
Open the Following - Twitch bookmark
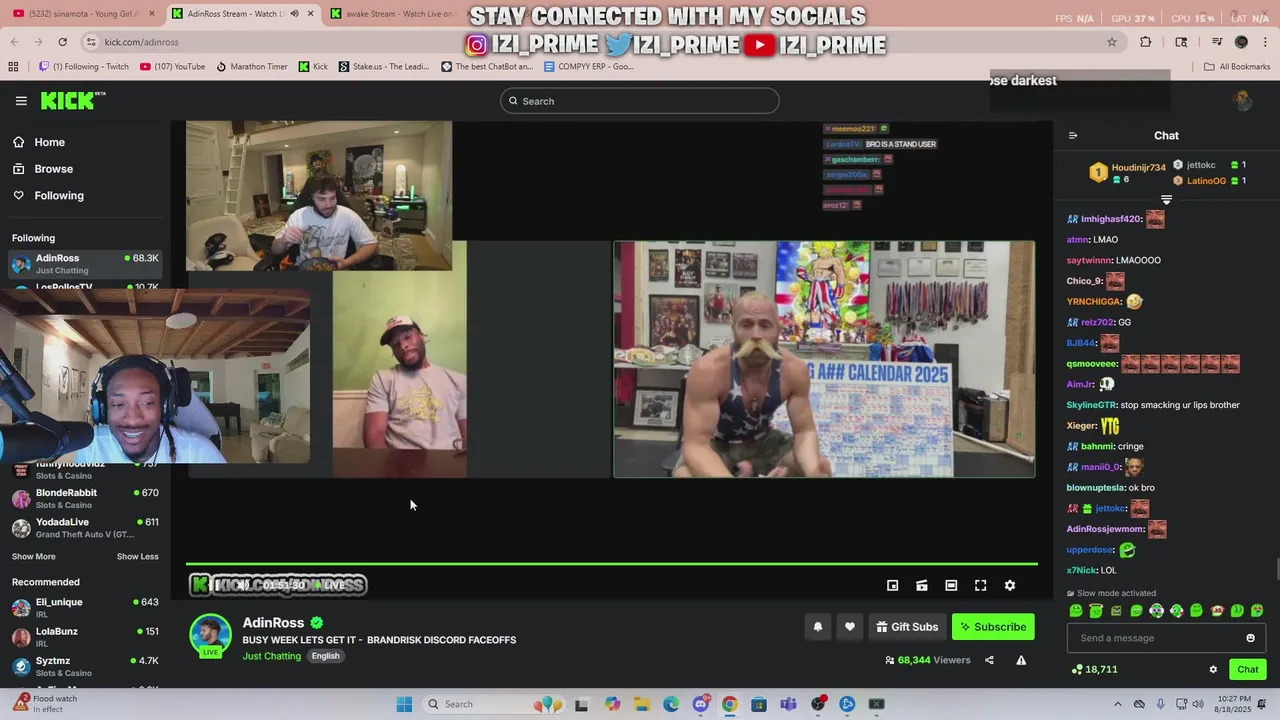(x=83, y=67)
